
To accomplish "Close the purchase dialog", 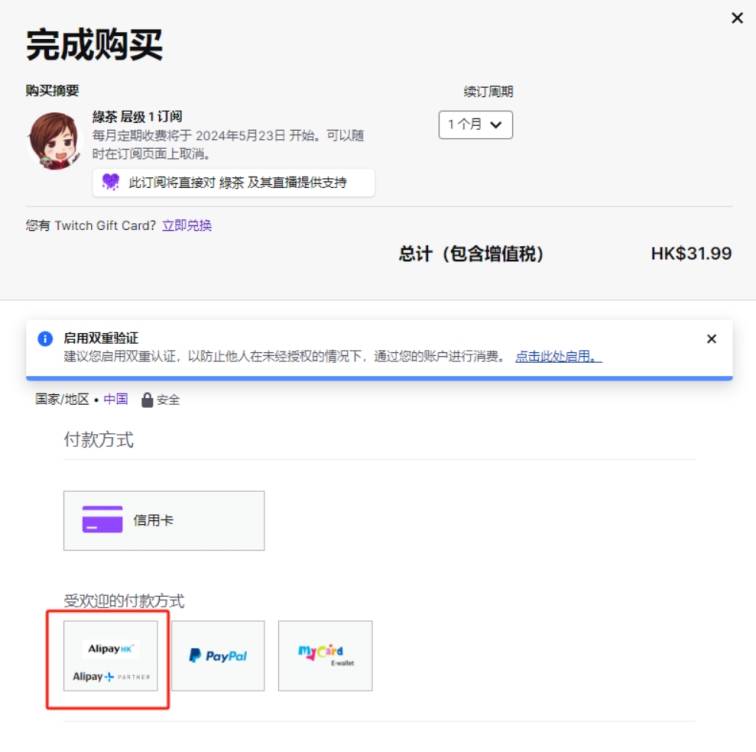I will (x=737, y=18).
